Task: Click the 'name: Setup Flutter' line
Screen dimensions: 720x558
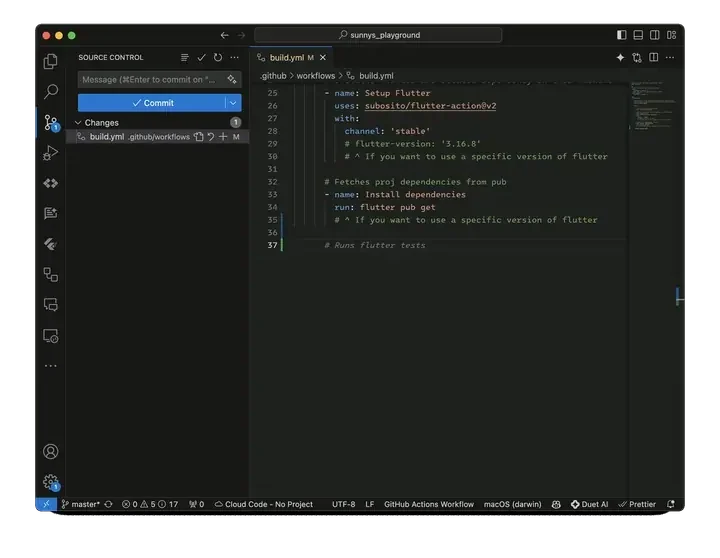Action: (377, 93)
